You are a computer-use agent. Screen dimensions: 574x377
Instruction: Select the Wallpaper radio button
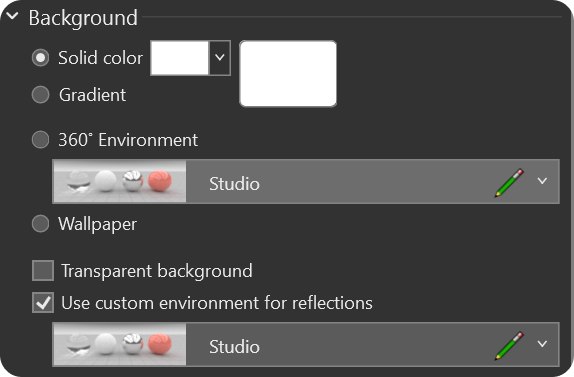coord(40,224)
